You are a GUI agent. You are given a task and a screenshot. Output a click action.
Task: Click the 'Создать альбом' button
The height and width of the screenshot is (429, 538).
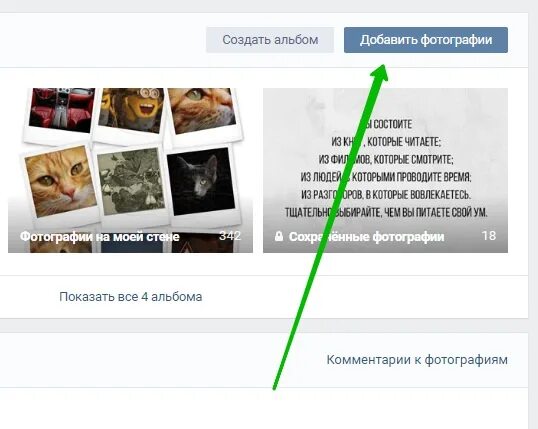point(270,40)
